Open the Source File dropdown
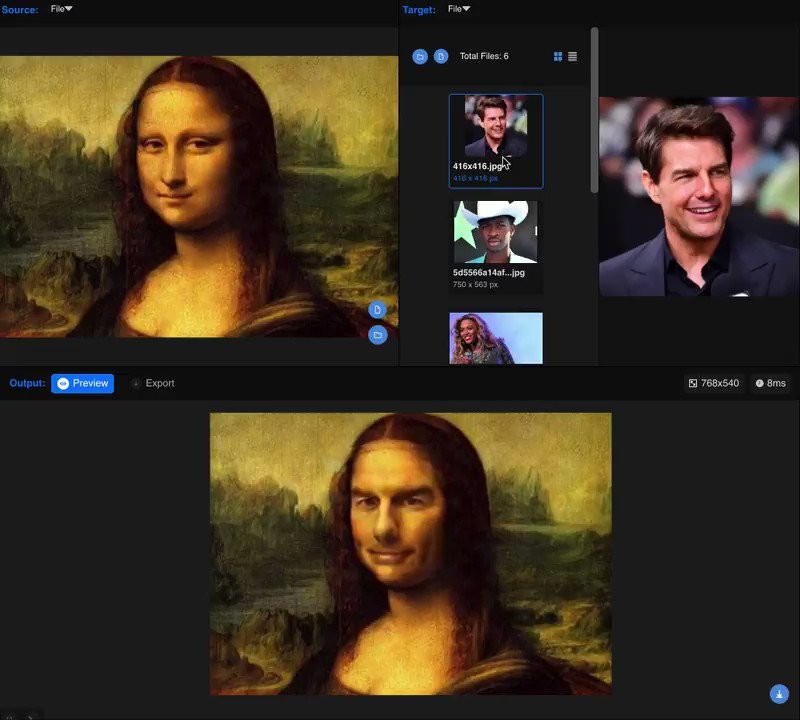The width and height of the screenshot is (800, 720). (61, 9)
